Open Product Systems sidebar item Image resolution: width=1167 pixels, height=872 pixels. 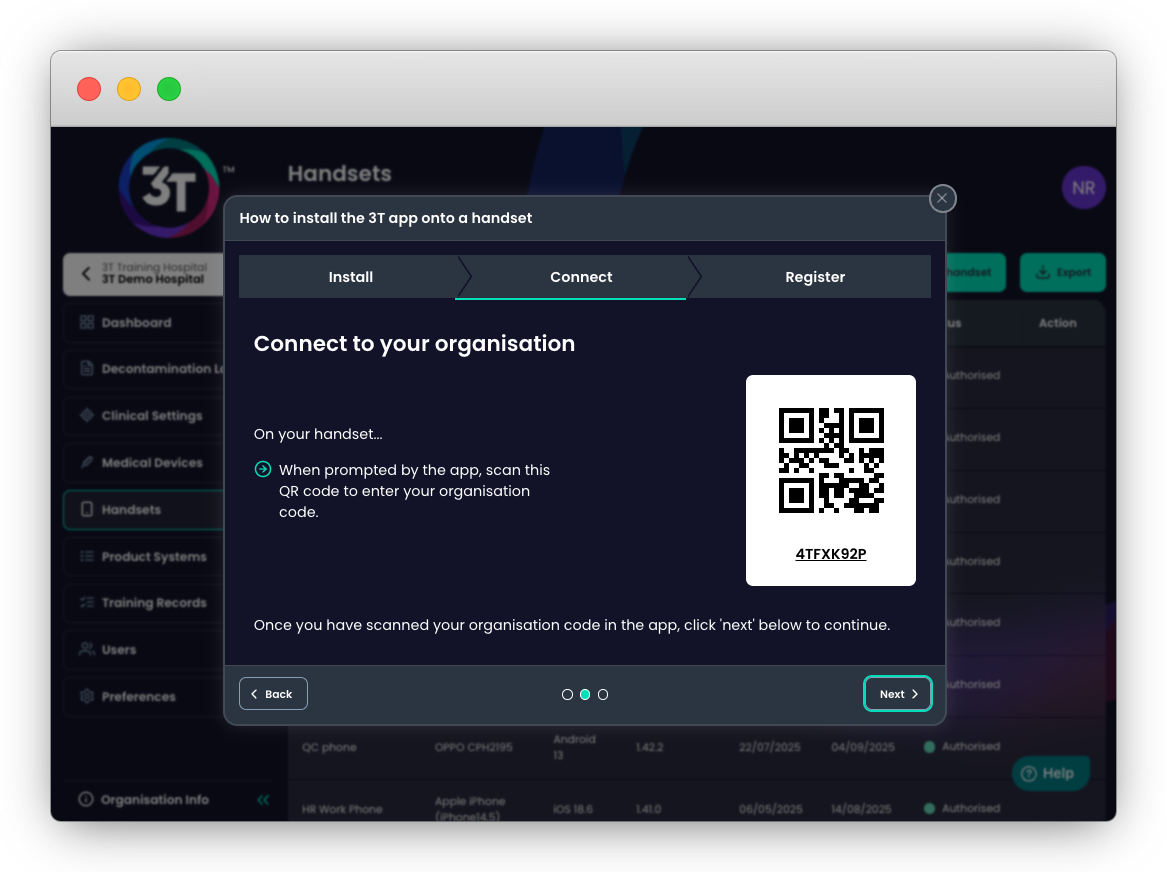pyautogui.click(x=143, y=556)
